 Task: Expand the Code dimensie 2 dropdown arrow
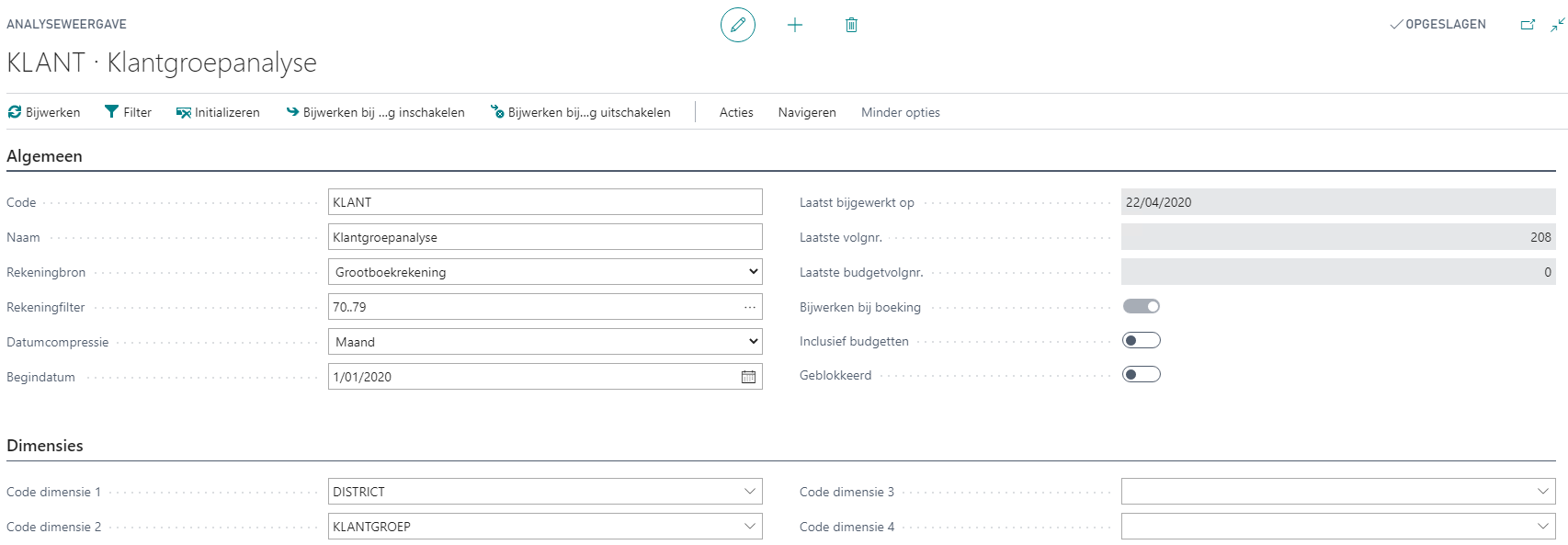[750, 527]
